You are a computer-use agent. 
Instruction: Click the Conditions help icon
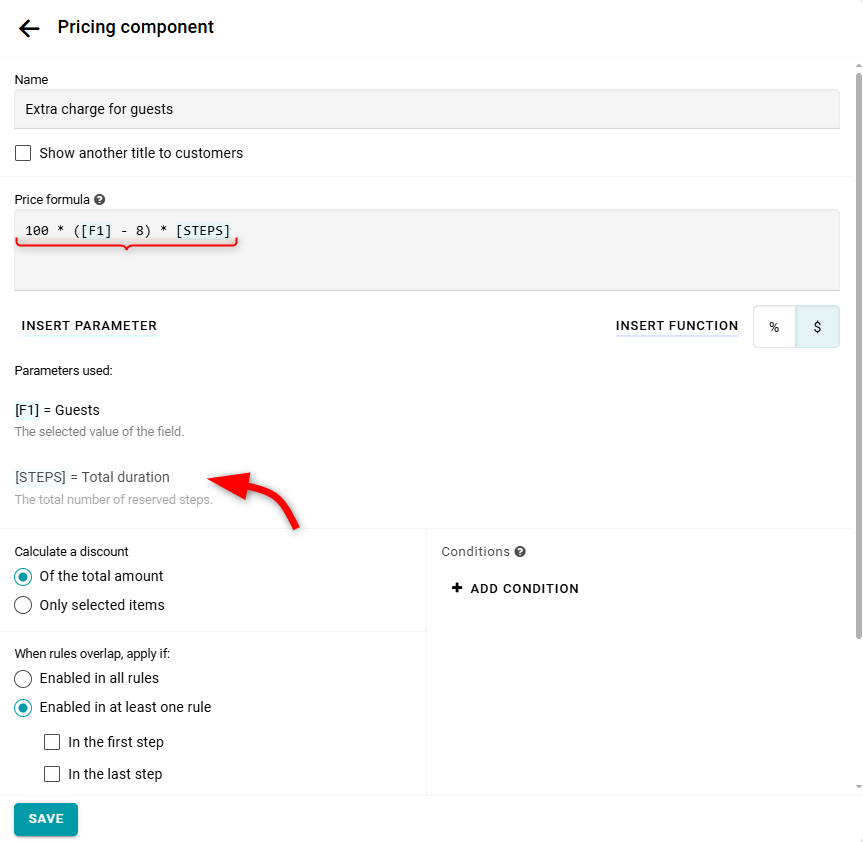(520, 552)
